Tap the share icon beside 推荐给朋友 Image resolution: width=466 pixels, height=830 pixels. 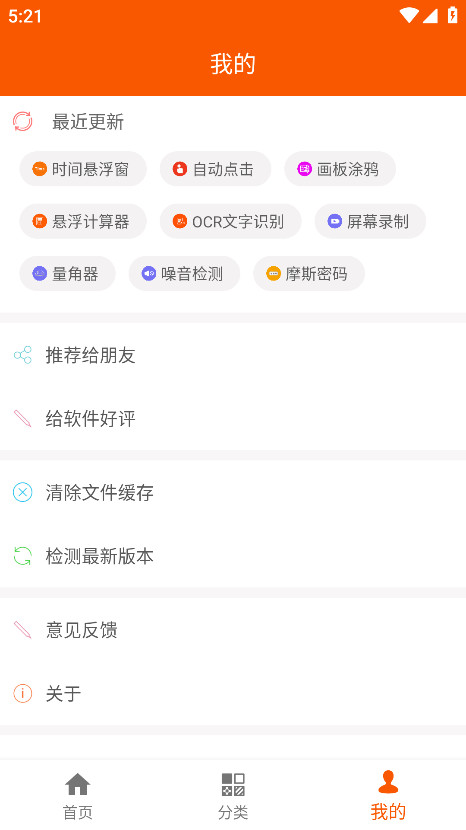tap(22, 355)
